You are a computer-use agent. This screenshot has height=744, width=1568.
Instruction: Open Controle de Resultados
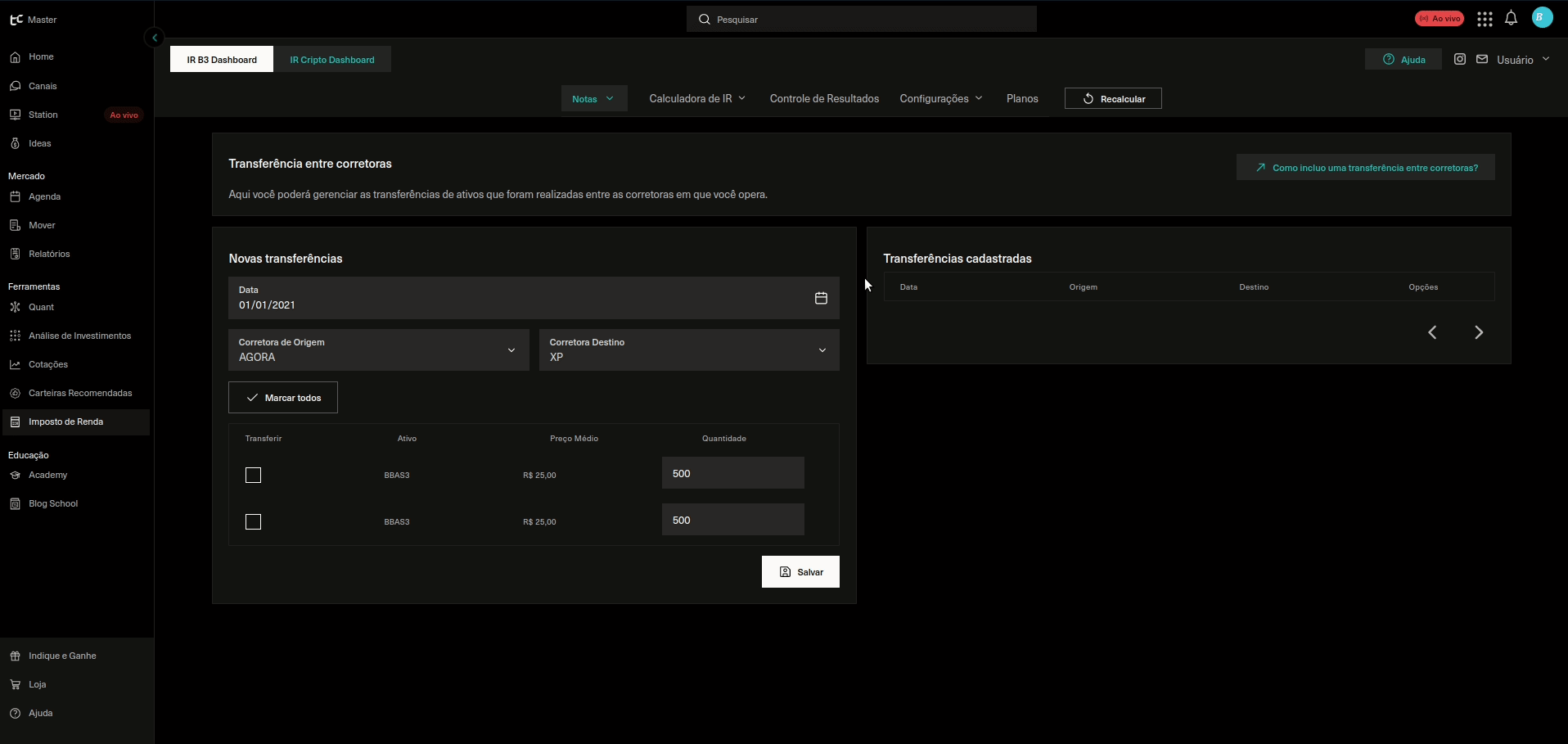824,98
